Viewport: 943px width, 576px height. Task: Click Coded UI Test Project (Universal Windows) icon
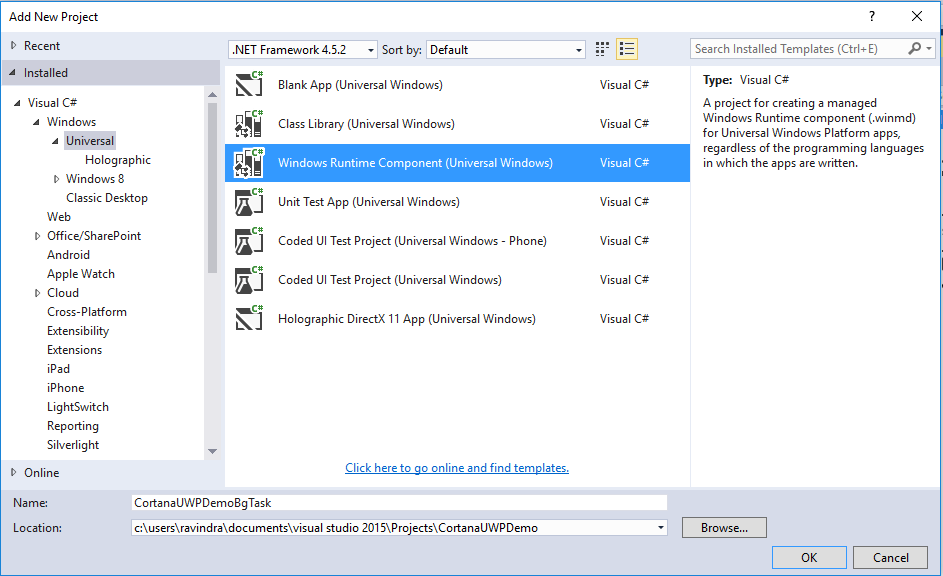point(249,280)
